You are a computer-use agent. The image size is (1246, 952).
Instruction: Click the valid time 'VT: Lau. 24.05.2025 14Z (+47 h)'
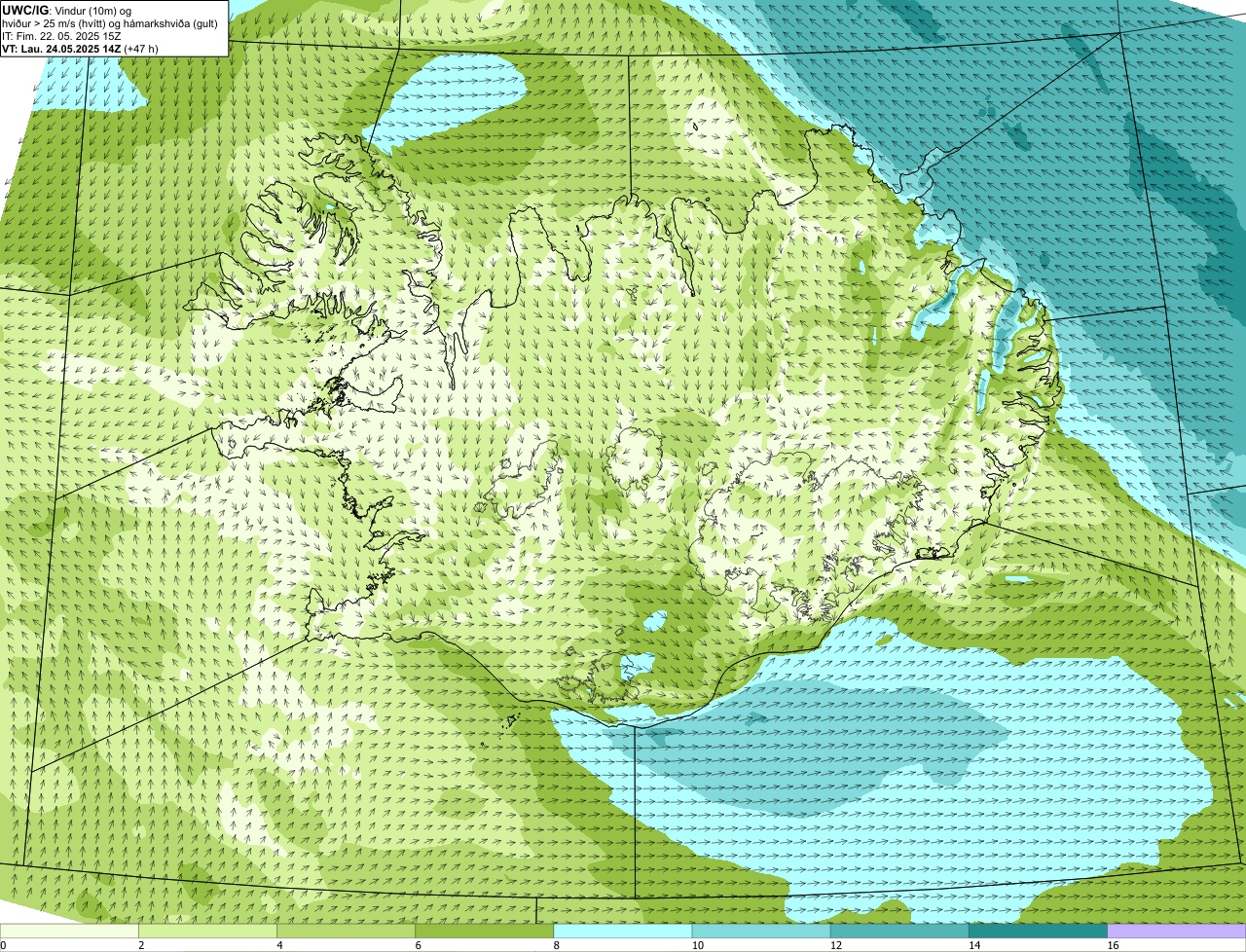pyautogui.click(x=80, y=48)
